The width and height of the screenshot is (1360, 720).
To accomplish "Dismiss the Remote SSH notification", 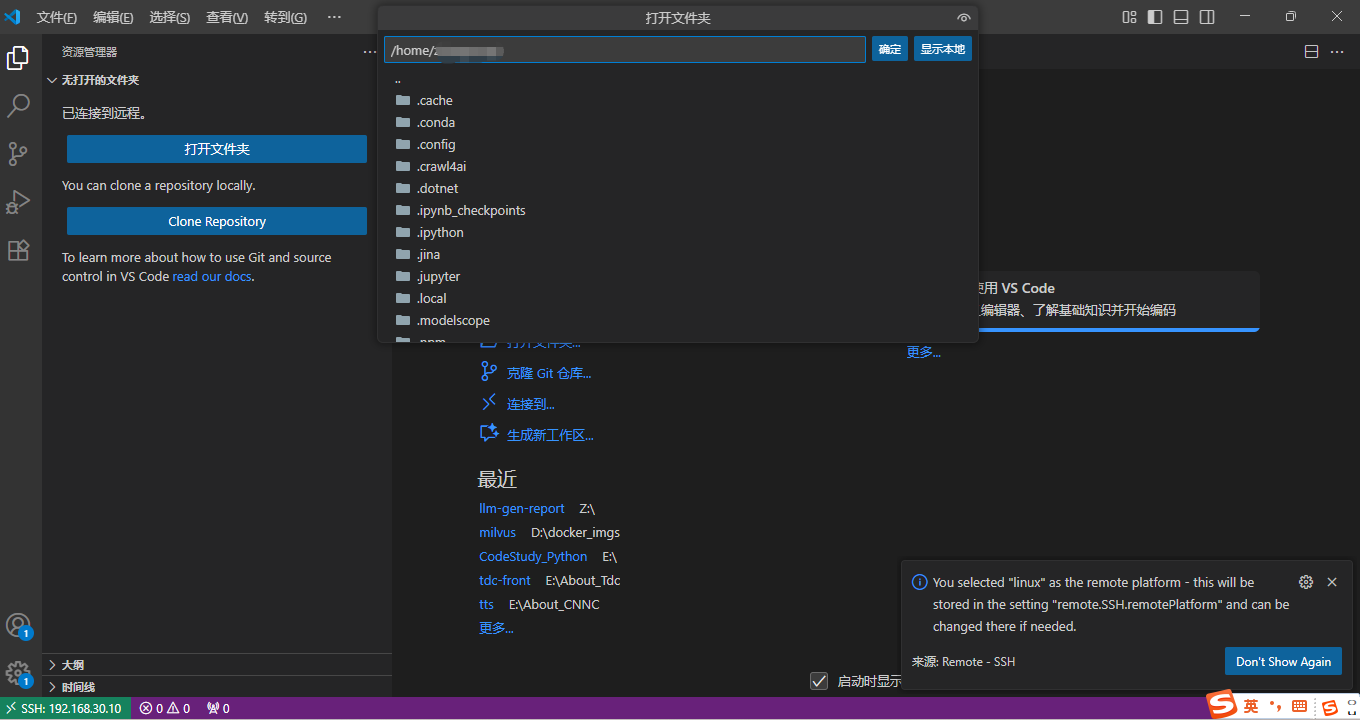I will pyautogui.click(x=1331, y=582).
